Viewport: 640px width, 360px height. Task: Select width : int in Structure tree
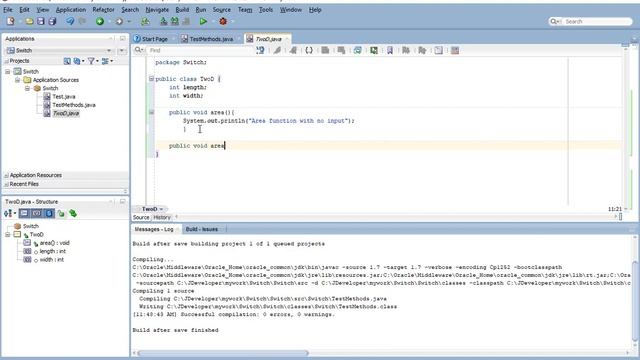click(51, 260)
